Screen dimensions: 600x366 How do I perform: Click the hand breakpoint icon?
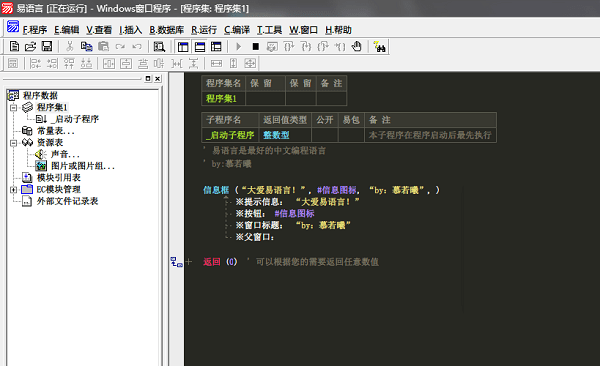(357, 47)
